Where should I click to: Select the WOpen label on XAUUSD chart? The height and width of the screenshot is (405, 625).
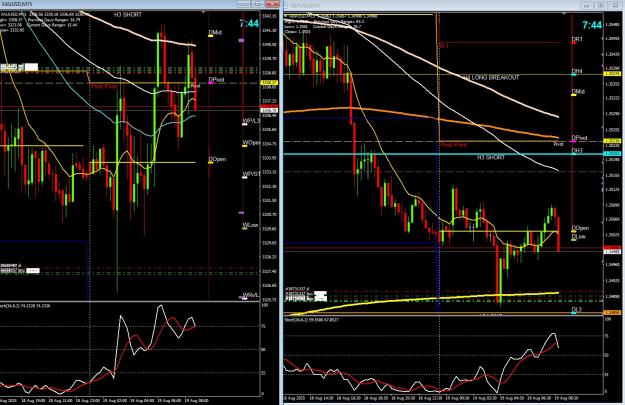(252, 142)
